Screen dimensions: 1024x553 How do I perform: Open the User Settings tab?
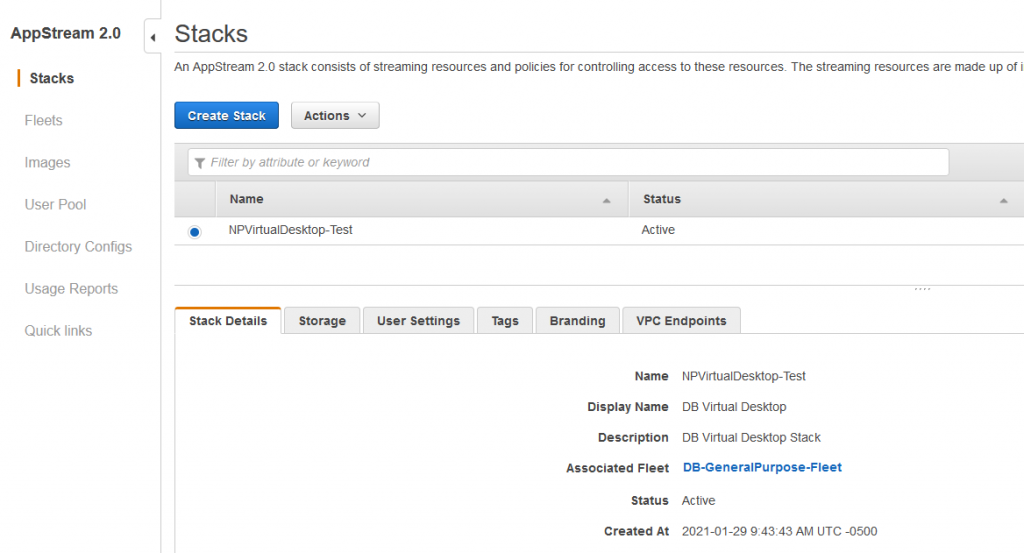pos(419,321)
